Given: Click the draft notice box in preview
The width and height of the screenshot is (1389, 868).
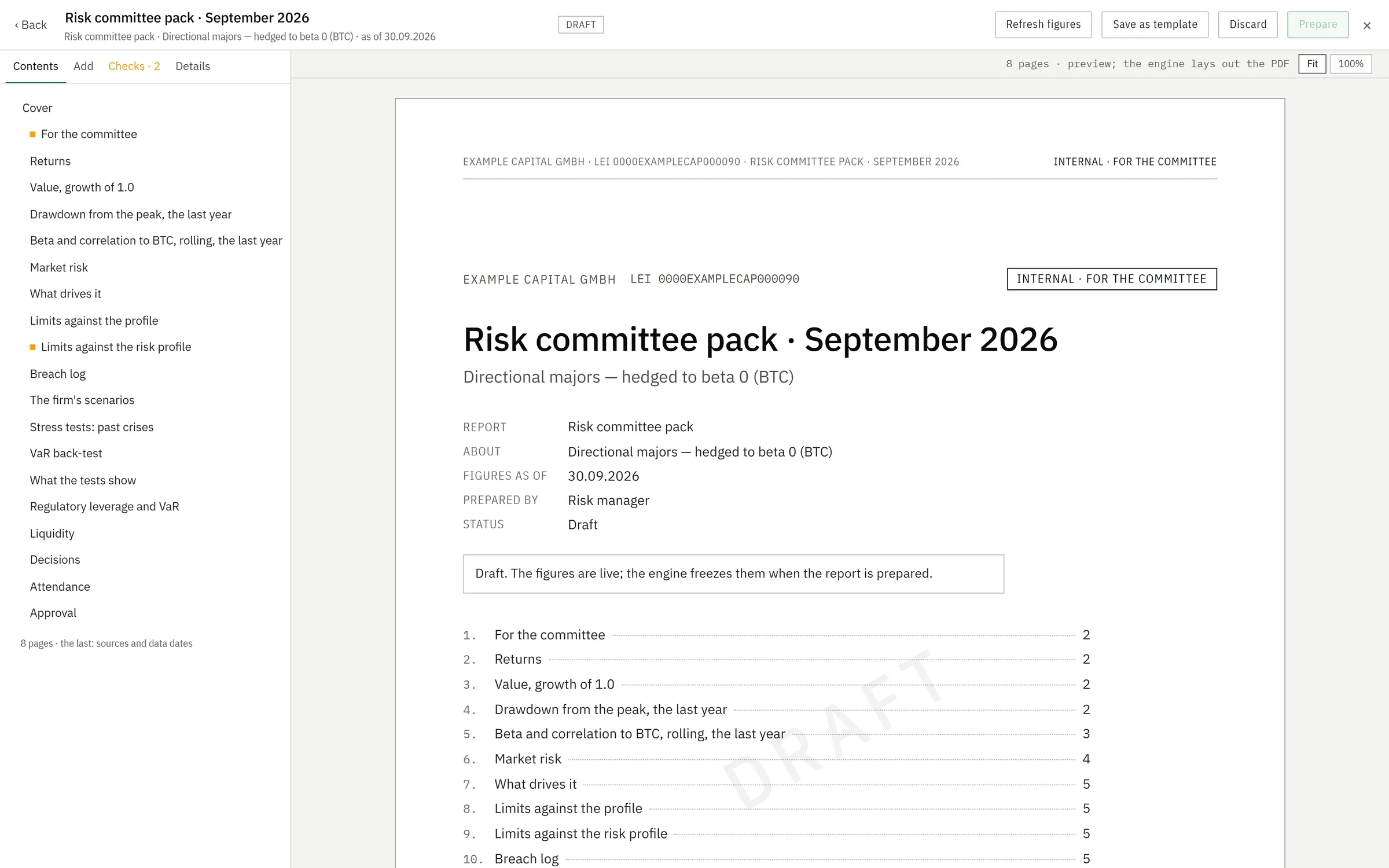Looking at the screenshot, I should pyautogui.click(x=733, y=574).
